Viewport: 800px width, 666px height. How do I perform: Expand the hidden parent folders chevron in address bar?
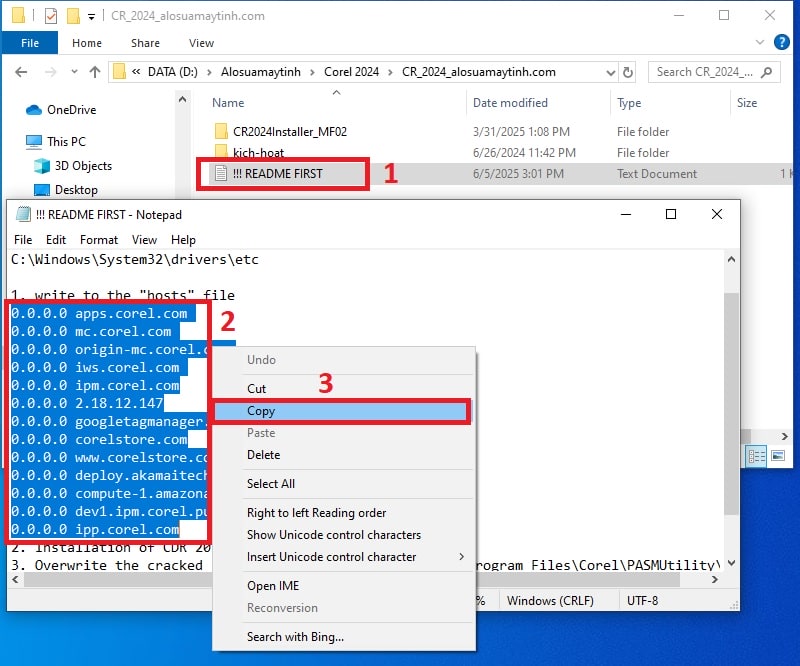tap(136, 72)
